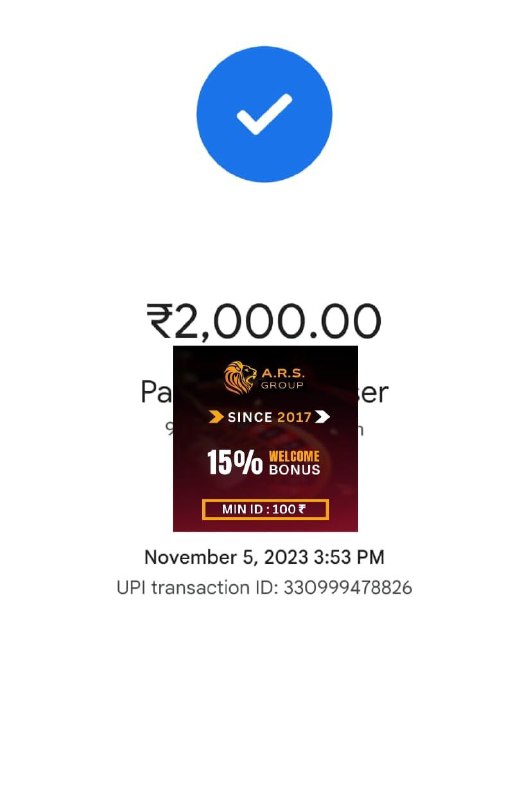Tap the large 15% text
The height and width of the screenshot is (800, 529).
tap(235, 462)
